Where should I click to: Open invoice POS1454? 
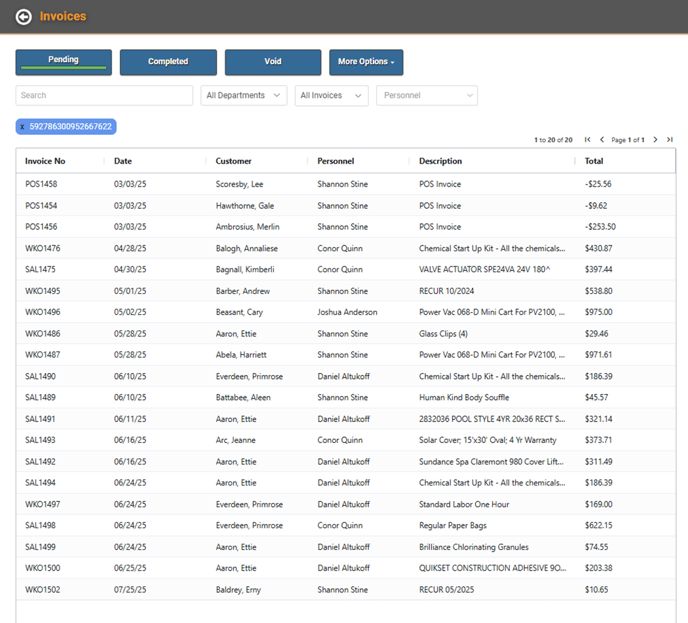pos(41,205)
